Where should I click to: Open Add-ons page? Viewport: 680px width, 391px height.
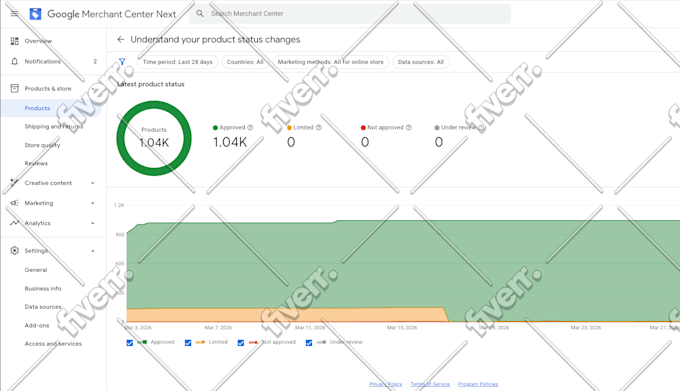pos(37,325)
